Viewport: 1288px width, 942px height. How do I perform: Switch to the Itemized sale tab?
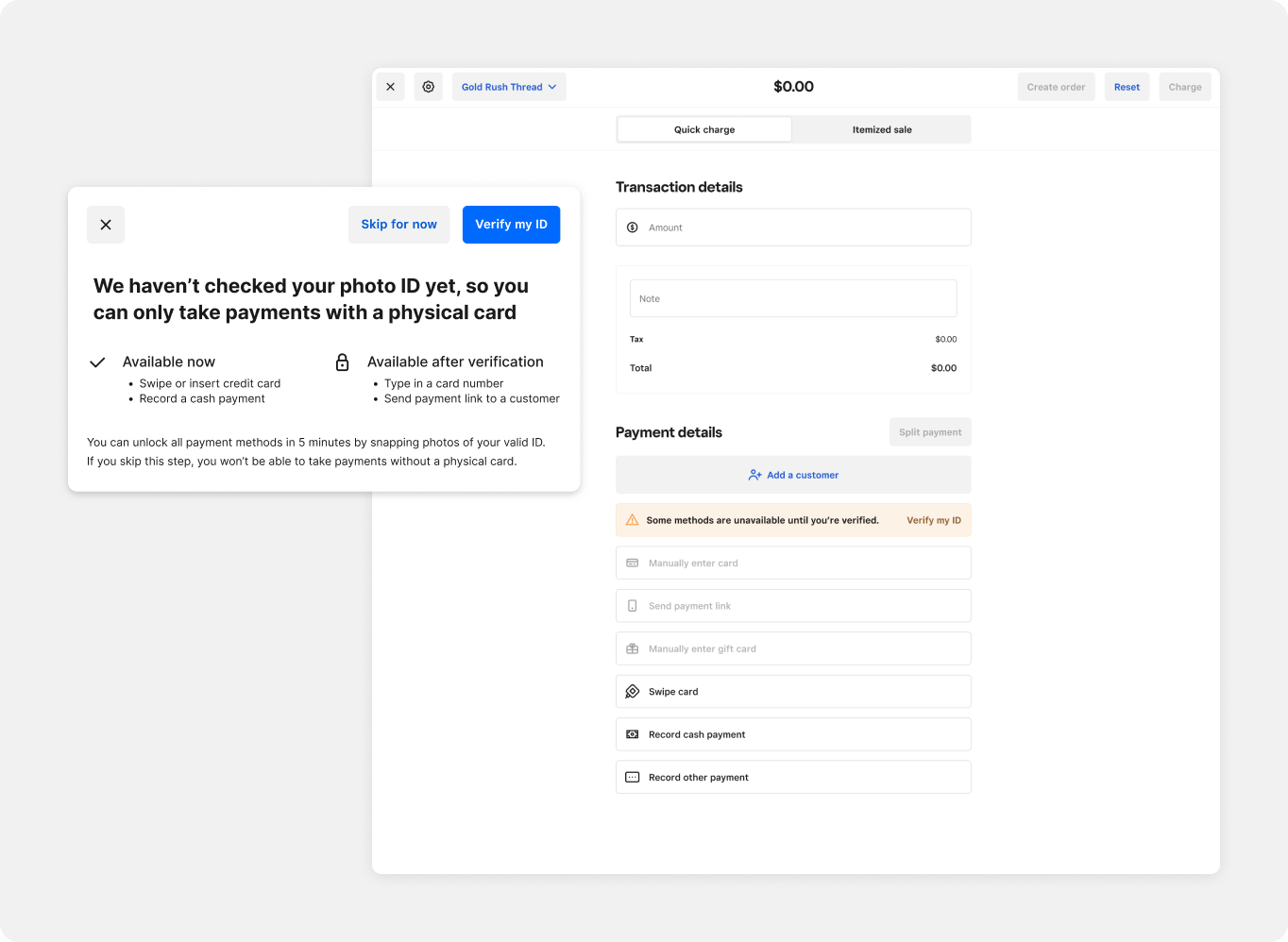coord(881,130)
